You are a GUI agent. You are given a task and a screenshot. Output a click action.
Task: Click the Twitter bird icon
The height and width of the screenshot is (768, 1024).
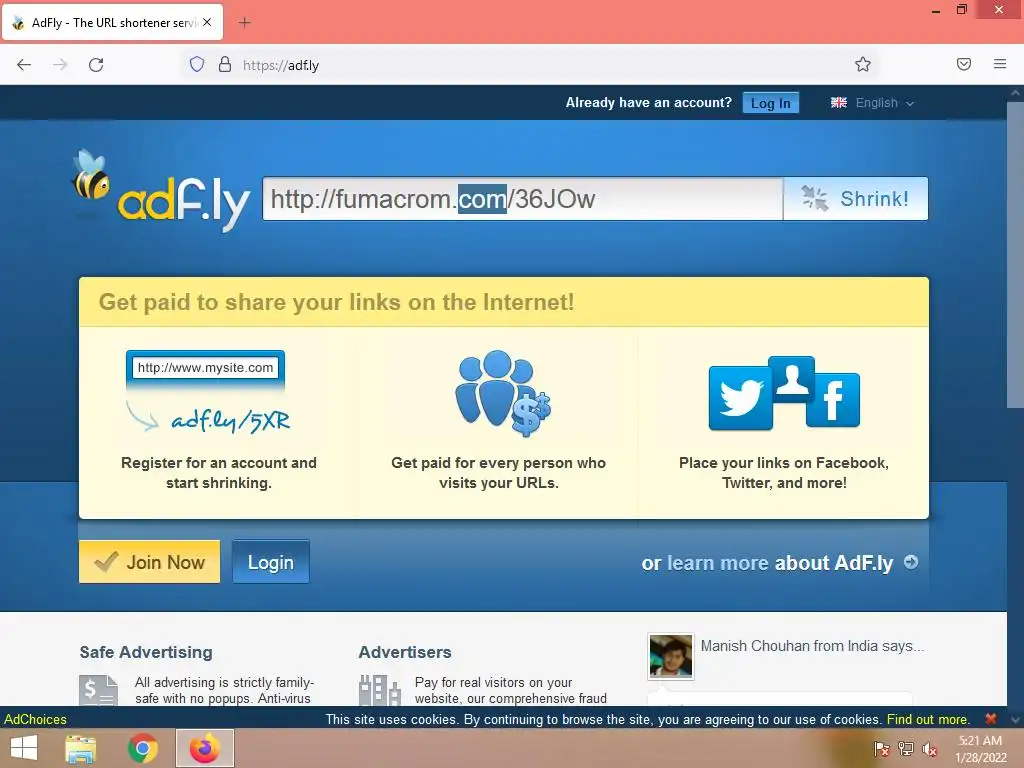[x=741, y=398]
